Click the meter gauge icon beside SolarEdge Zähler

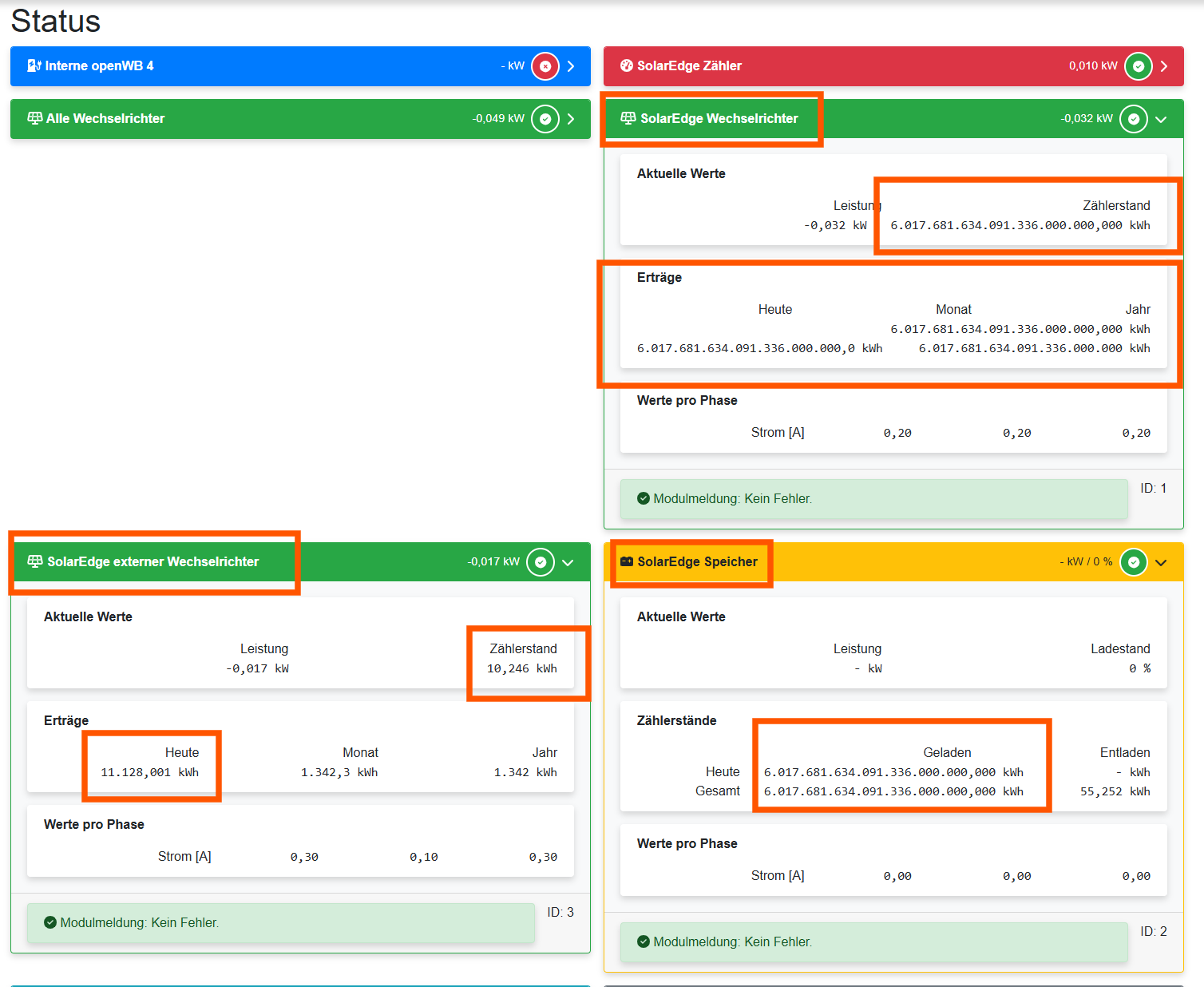[627, 65]
